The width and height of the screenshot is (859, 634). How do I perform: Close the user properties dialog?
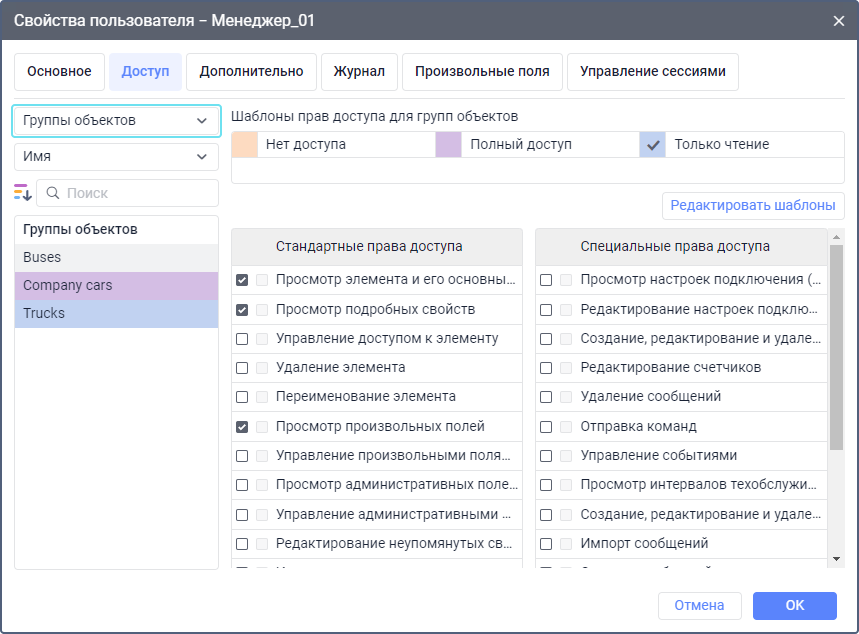click(838, 20)
